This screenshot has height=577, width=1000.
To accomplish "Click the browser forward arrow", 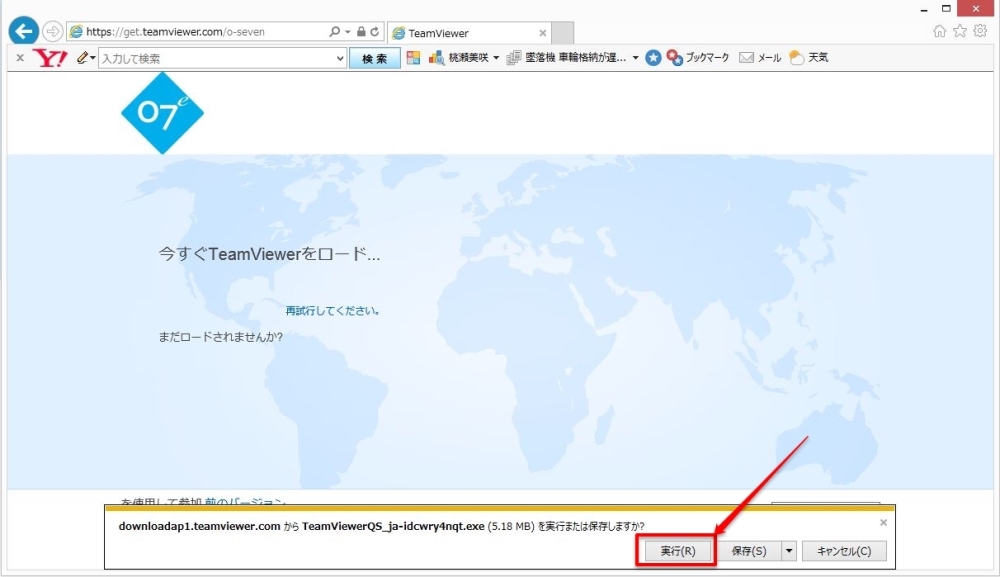I will [x=53, y=31].
